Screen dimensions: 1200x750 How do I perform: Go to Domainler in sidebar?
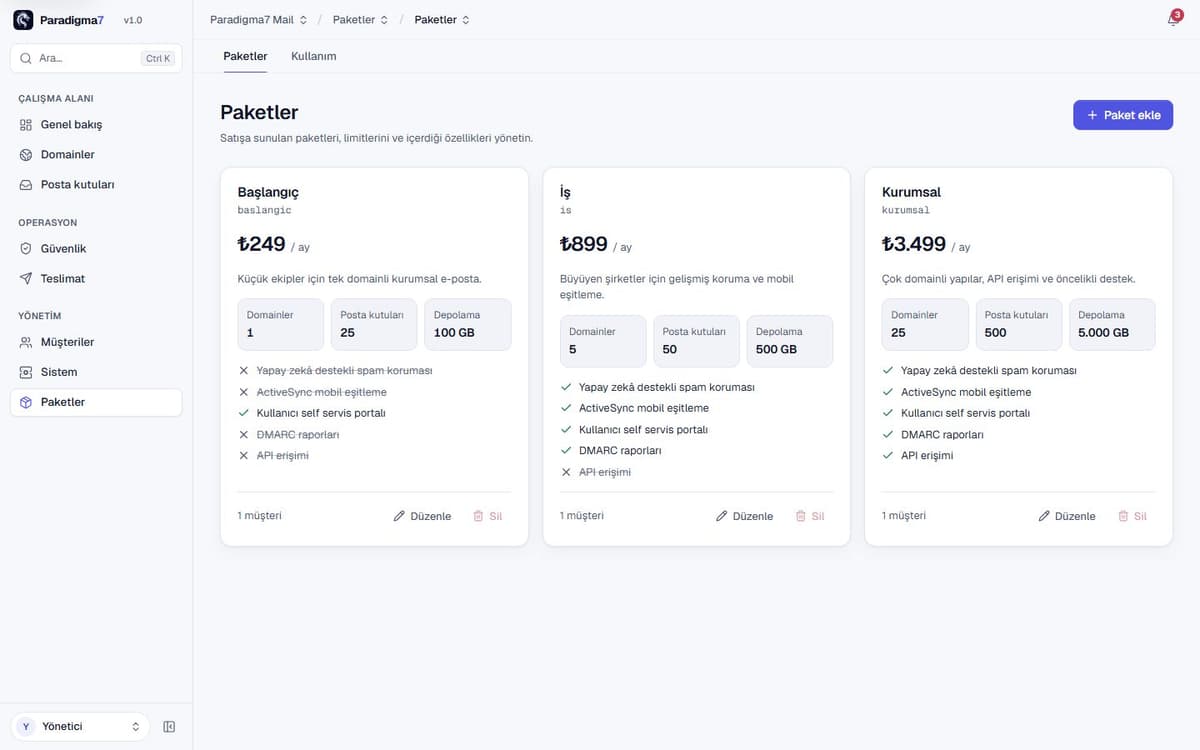click(x=96, y=155)
